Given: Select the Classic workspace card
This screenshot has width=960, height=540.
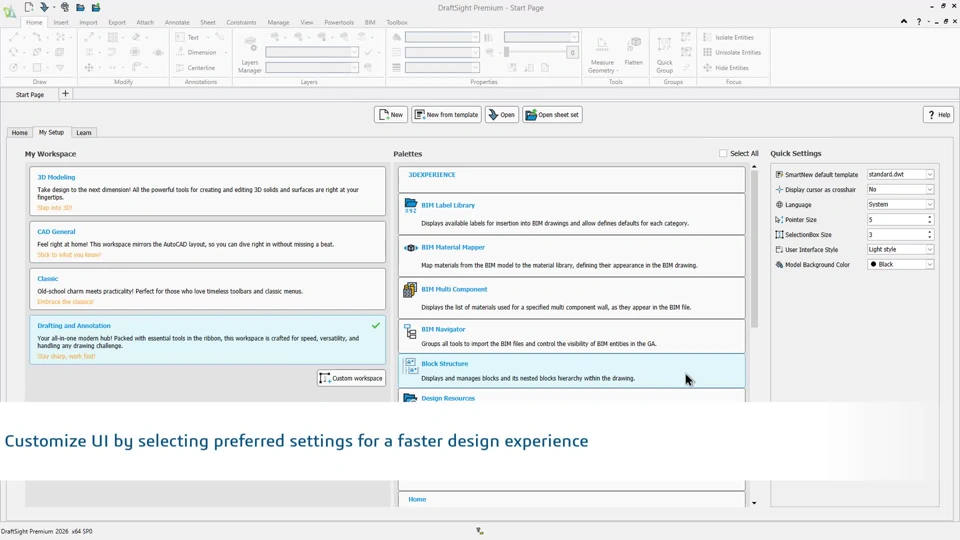Looking at the screenshot, I should (x=208, y=290).
